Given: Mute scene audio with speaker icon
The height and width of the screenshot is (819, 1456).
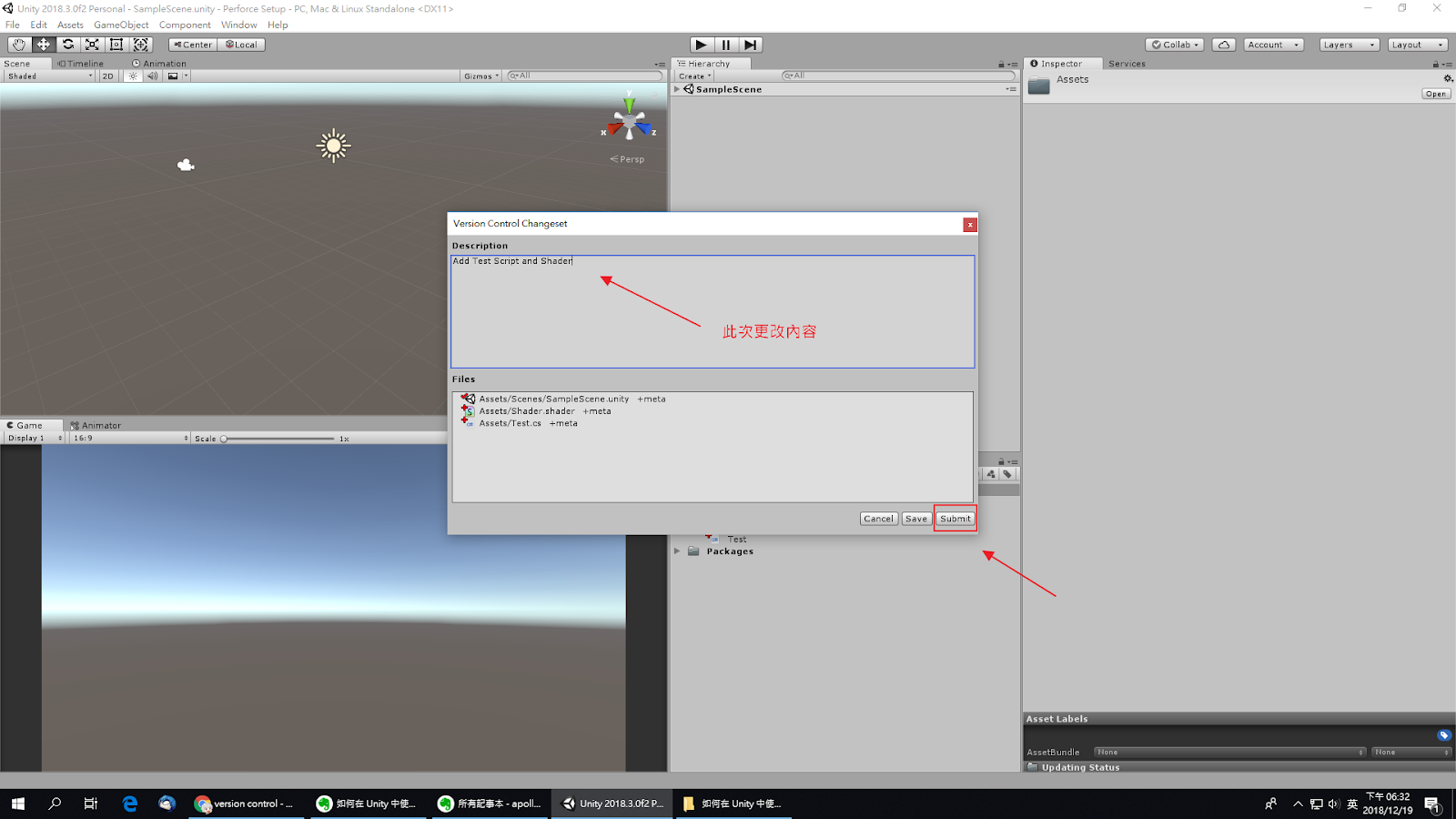Looking at the screenshot, I should point(152,76).
